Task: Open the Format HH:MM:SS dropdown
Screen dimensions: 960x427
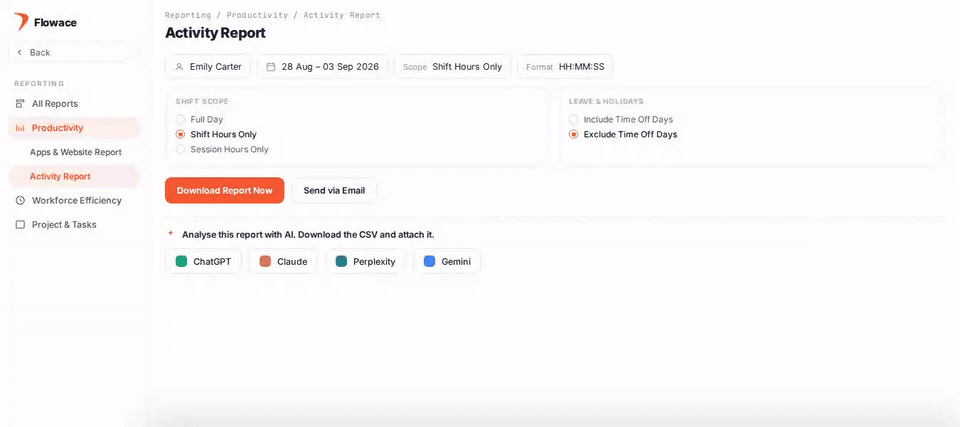Action: 565,67
